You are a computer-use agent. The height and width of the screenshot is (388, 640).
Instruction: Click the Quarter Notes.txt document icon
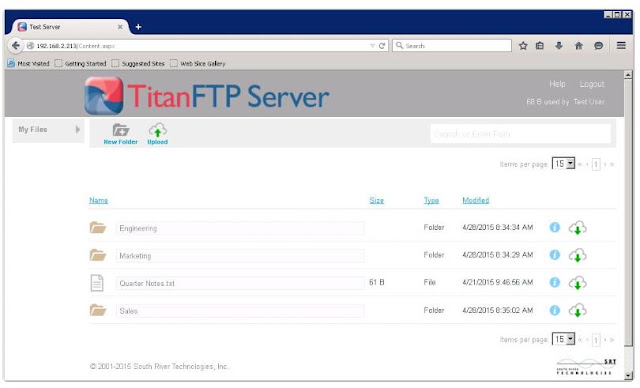point(97,283)
